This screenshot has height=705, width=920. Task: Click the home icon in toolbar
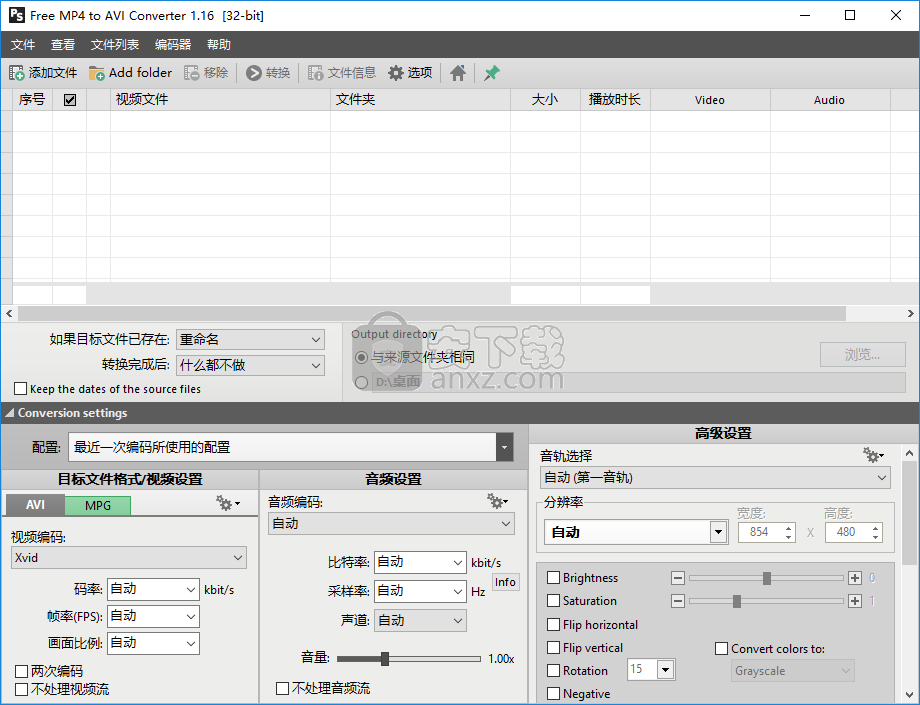[x=458, y=73]
